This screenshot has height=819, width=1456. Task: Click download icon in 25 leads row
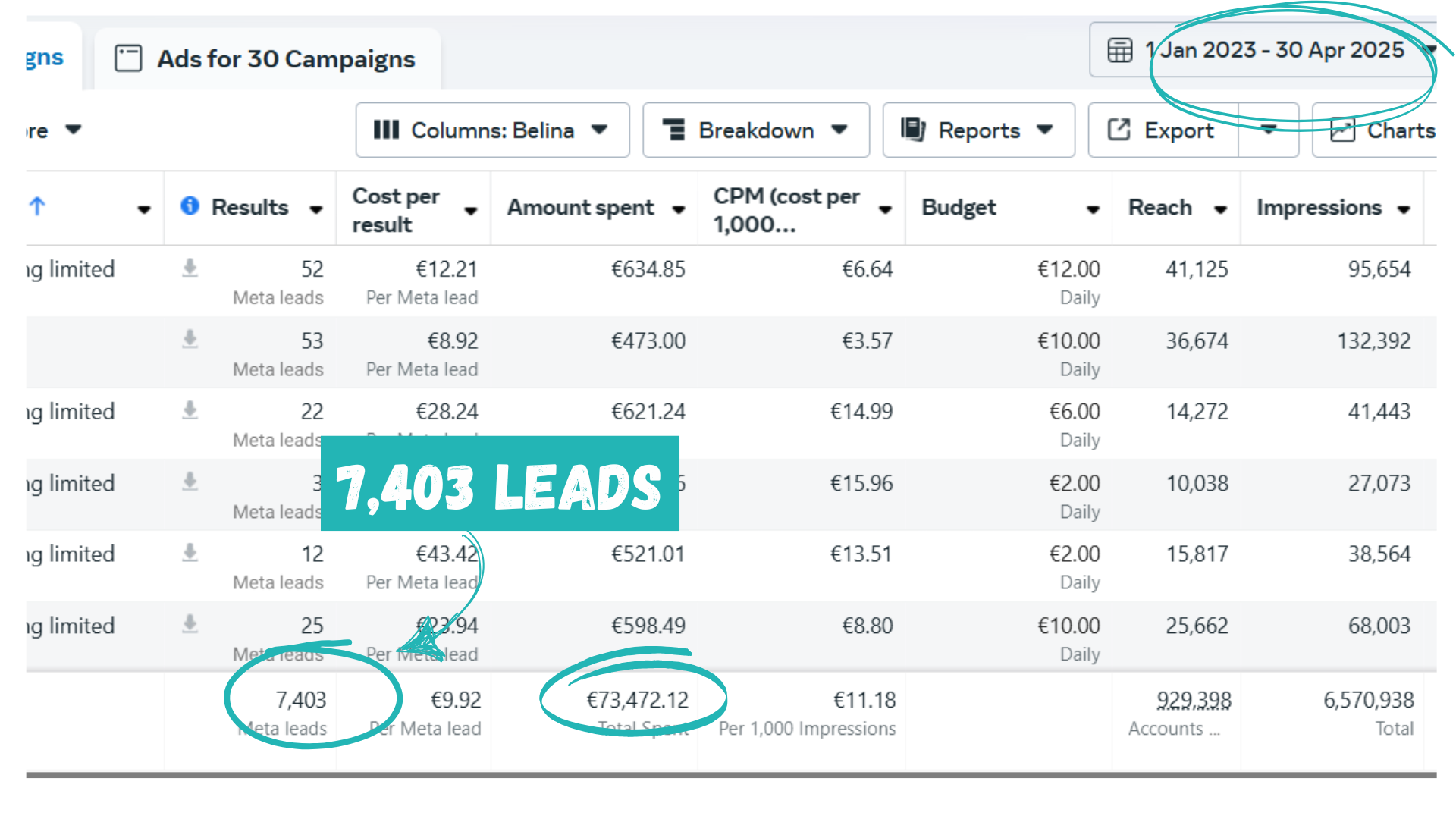point(190,624)
